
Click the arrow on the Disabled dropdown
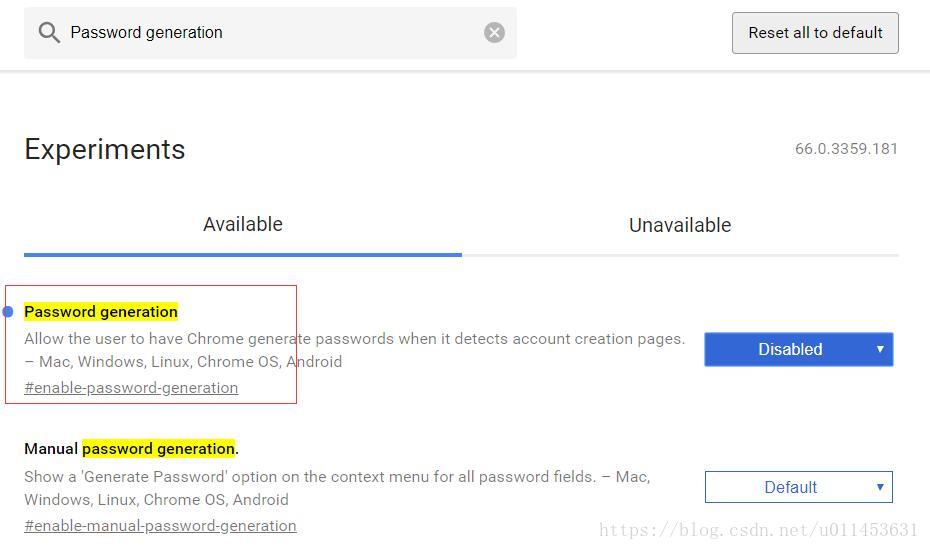click(x=880, y=349)
